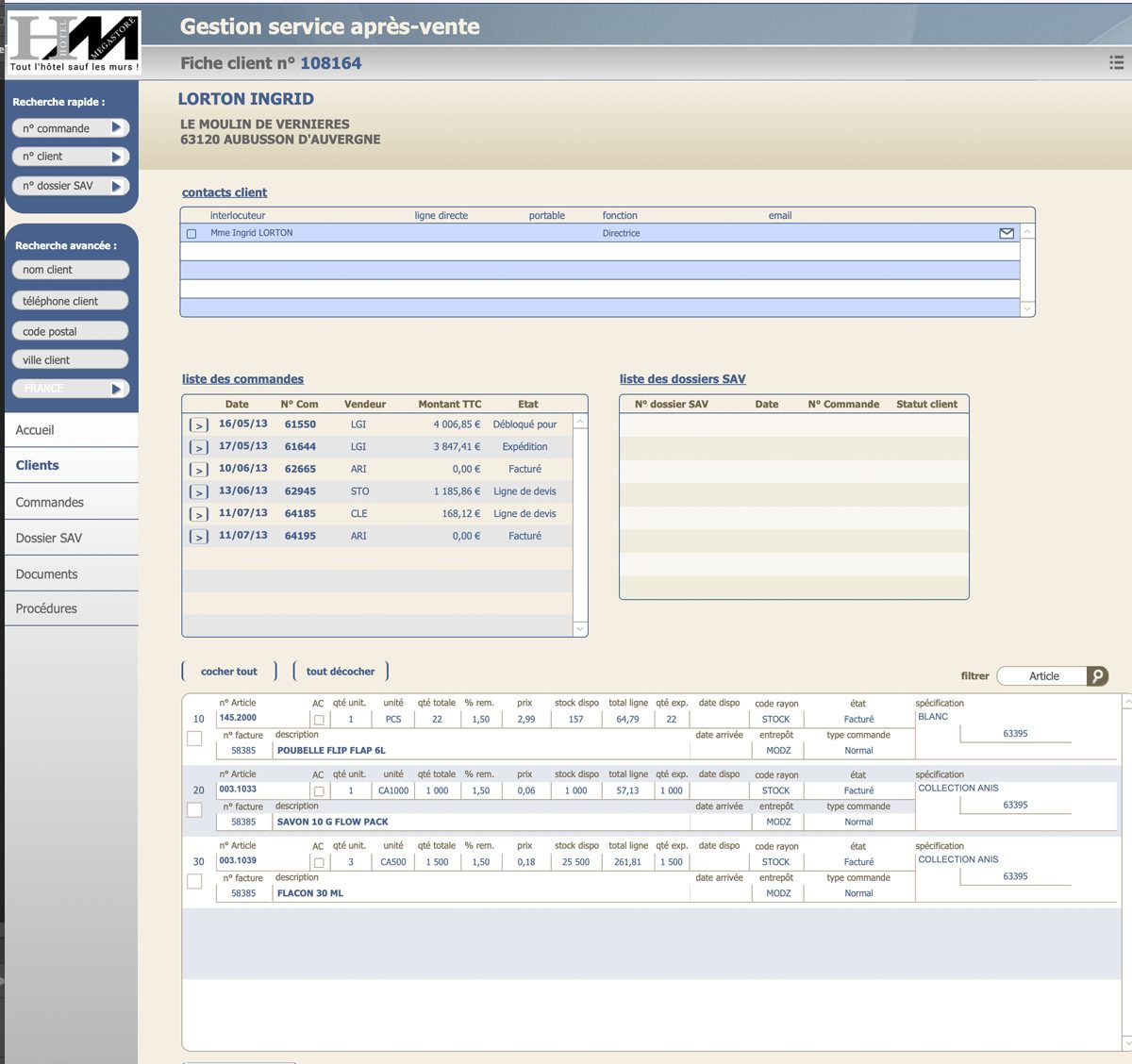Click the ville client search button

click(x=71, y=360)
